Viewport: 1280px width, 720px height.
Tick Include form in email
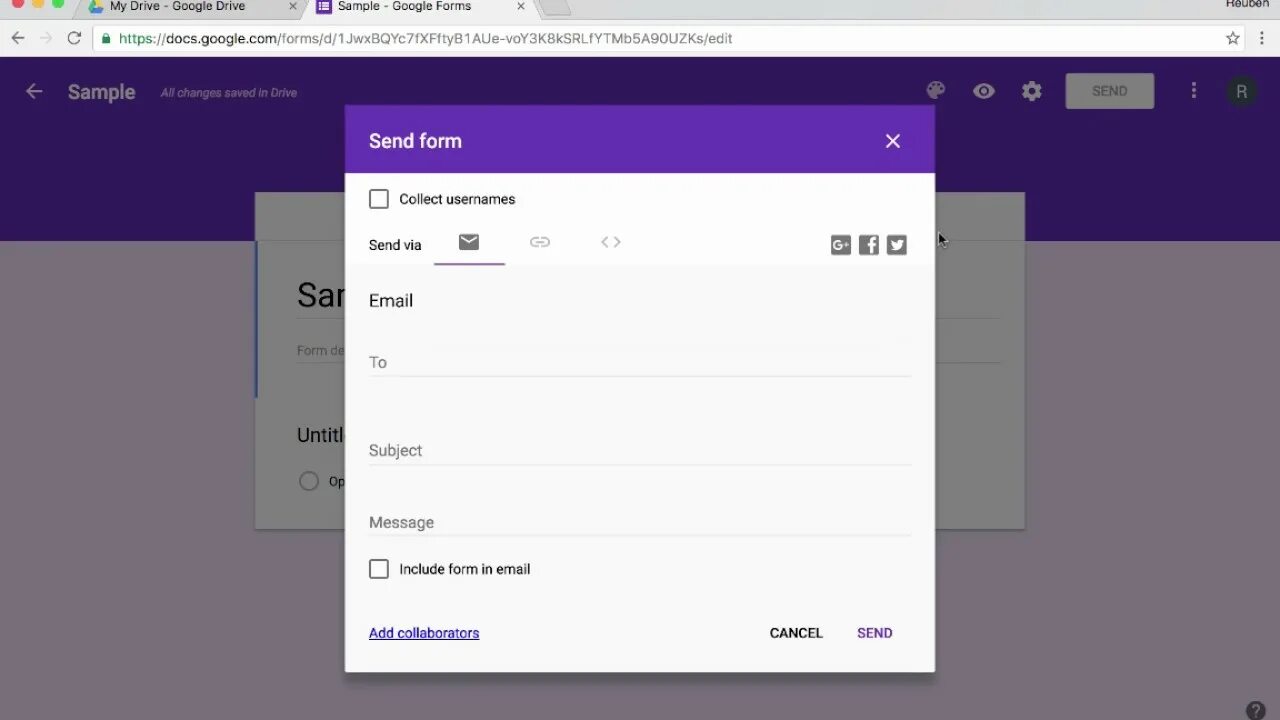point(379,569)
